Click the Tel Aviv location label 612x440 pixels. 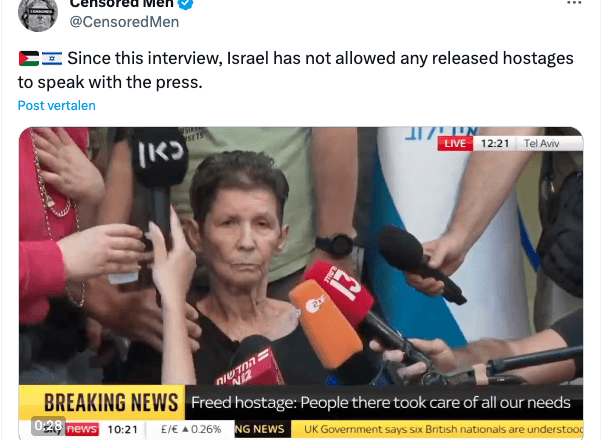tap(541, 143)
